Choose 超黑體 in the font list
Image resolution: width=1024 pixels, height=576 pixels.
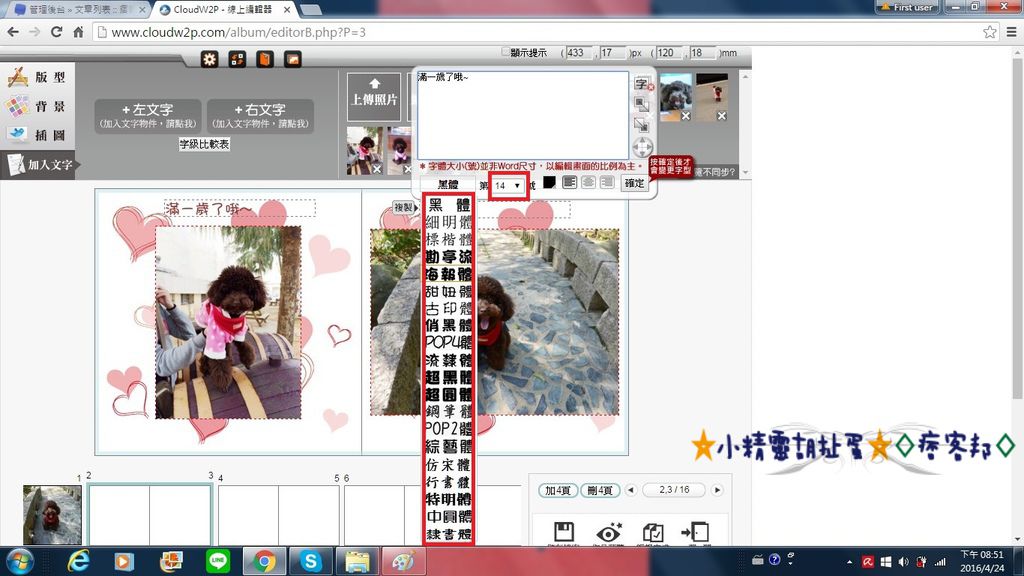point(449,377)
